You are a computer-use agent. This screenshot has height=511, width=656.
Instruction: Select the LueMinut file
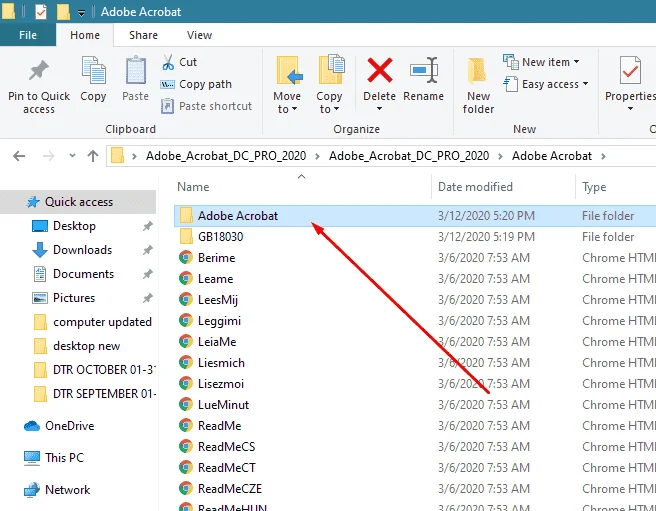click(x=223, y=405)
